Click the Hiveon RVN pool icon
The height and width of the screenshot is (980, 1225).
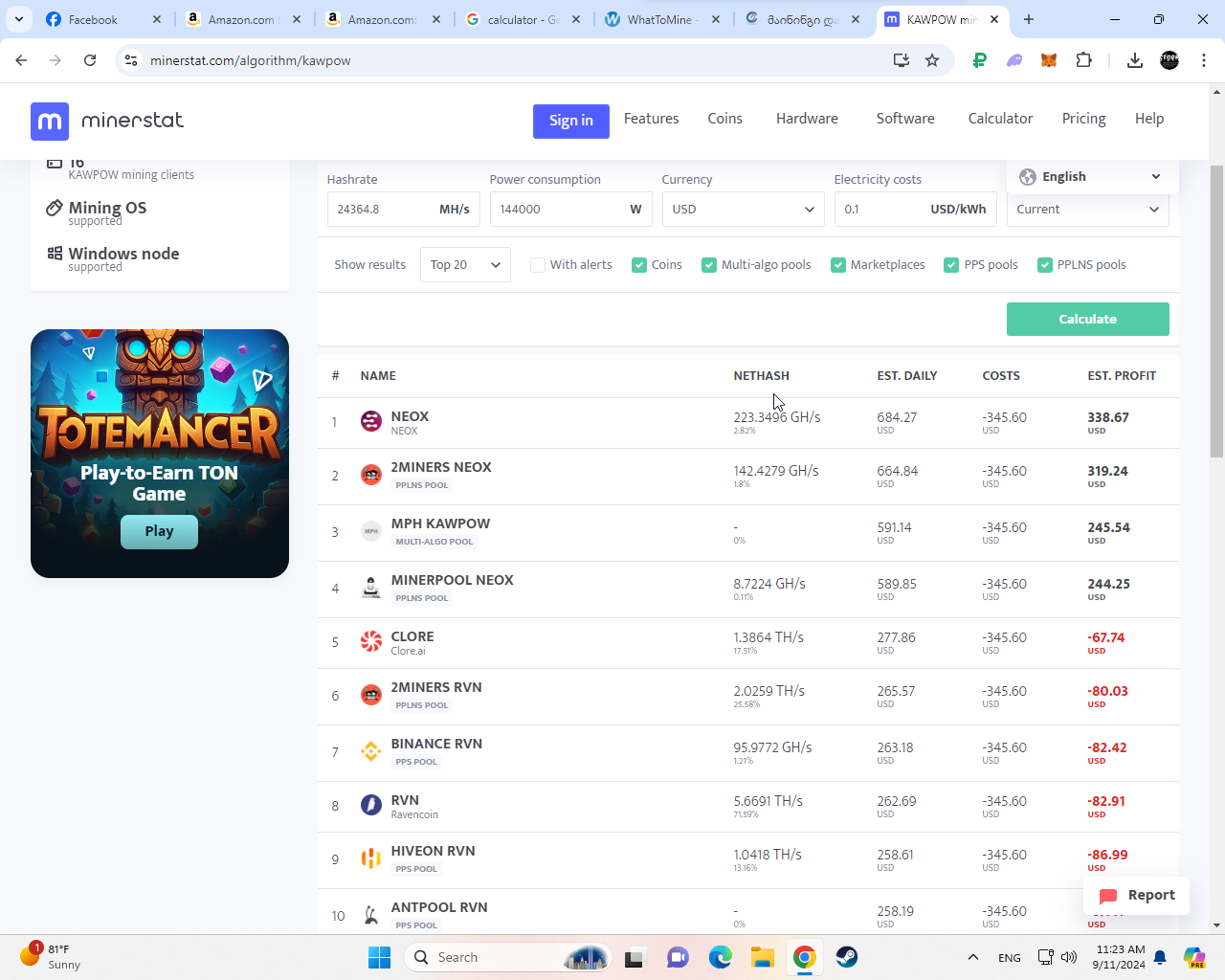pos(371,858)
